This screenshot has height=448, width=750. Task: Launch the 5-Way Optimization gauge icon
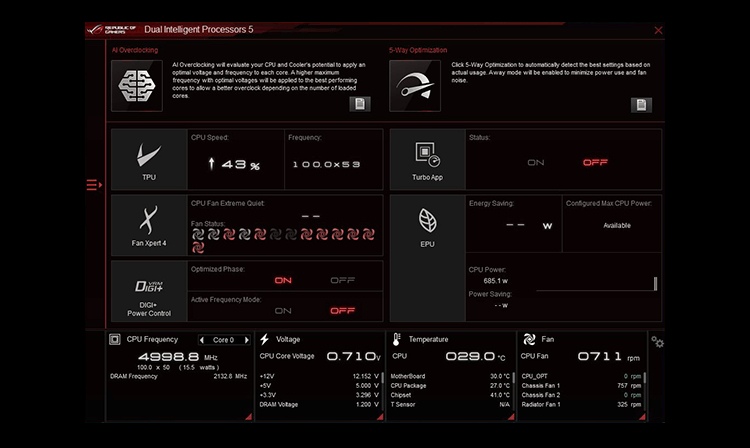[x=415, y=86]
